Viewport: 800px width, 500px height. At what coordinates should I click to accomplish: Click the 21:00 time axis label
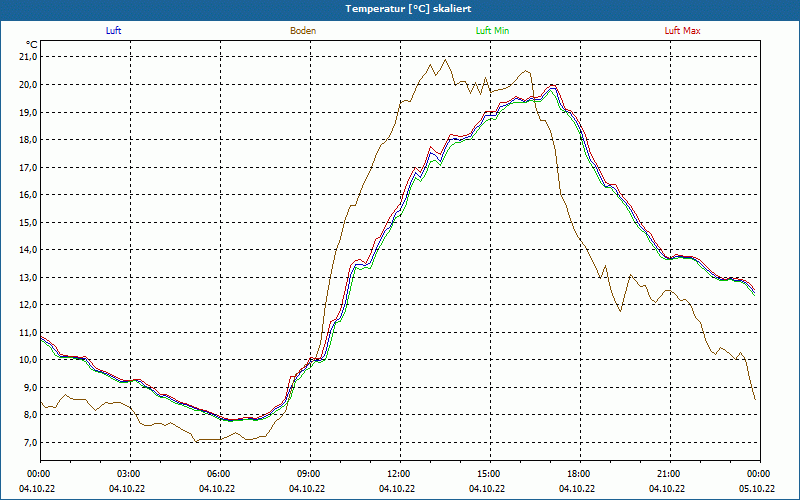(670, 473)
